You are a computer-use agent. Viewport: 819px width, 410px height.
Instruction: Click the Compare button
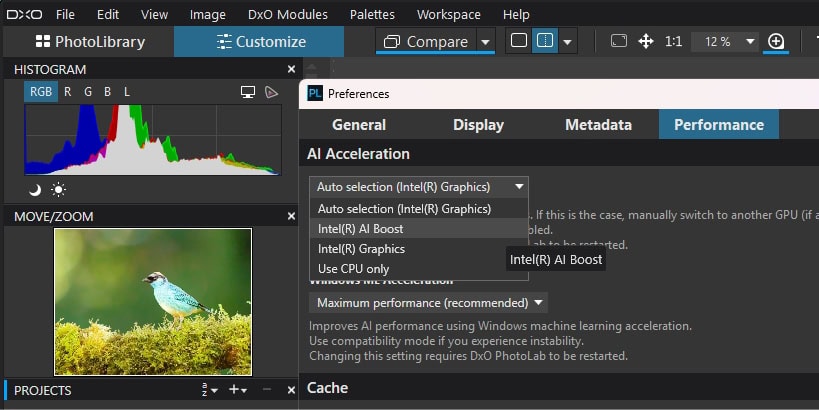click(x=426, y=41)
